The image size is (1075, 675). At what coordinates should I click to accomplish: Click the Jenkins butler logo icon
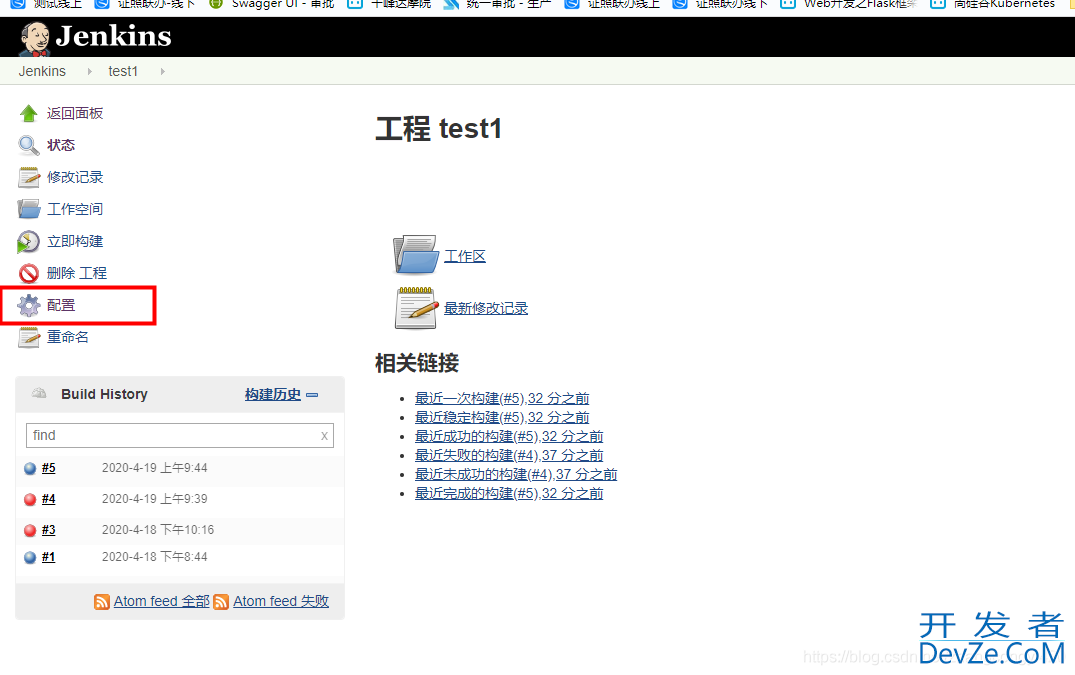(34, 38)
